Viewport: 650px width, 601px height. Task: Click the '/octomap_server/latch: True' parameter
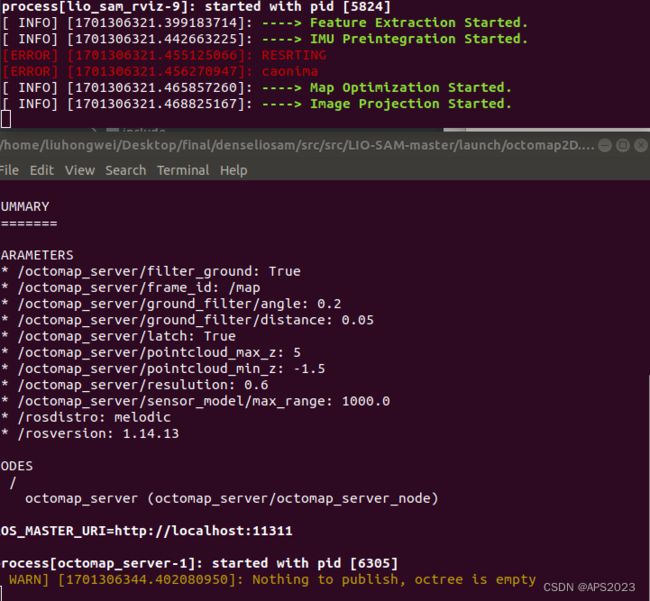119,336
